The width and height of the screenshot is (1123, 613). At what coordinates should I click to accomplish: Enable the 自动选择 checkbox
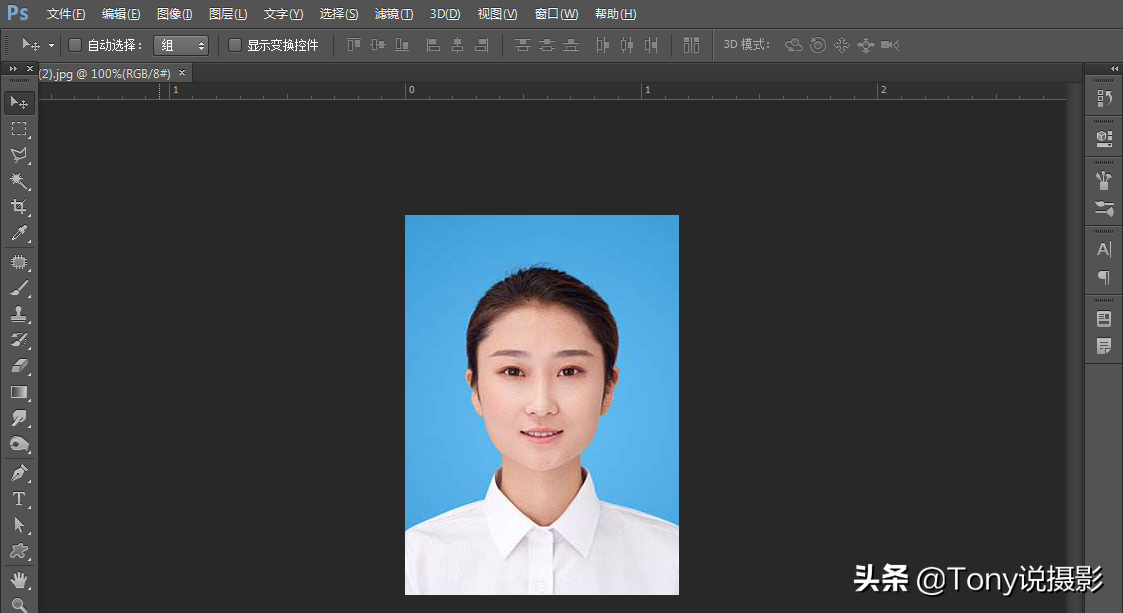[74, 45]
